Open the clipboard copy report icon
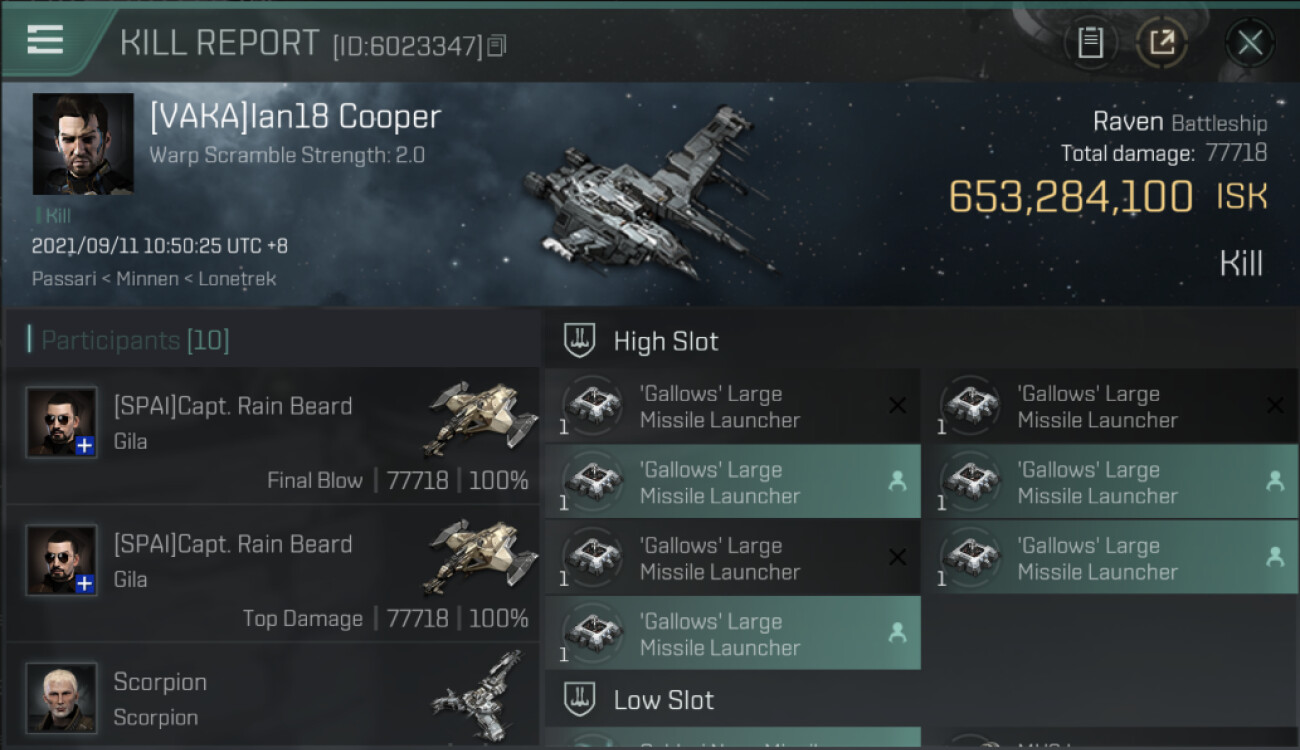Viewport: 1300px width, 750px height. click(x=1090, y=43)
